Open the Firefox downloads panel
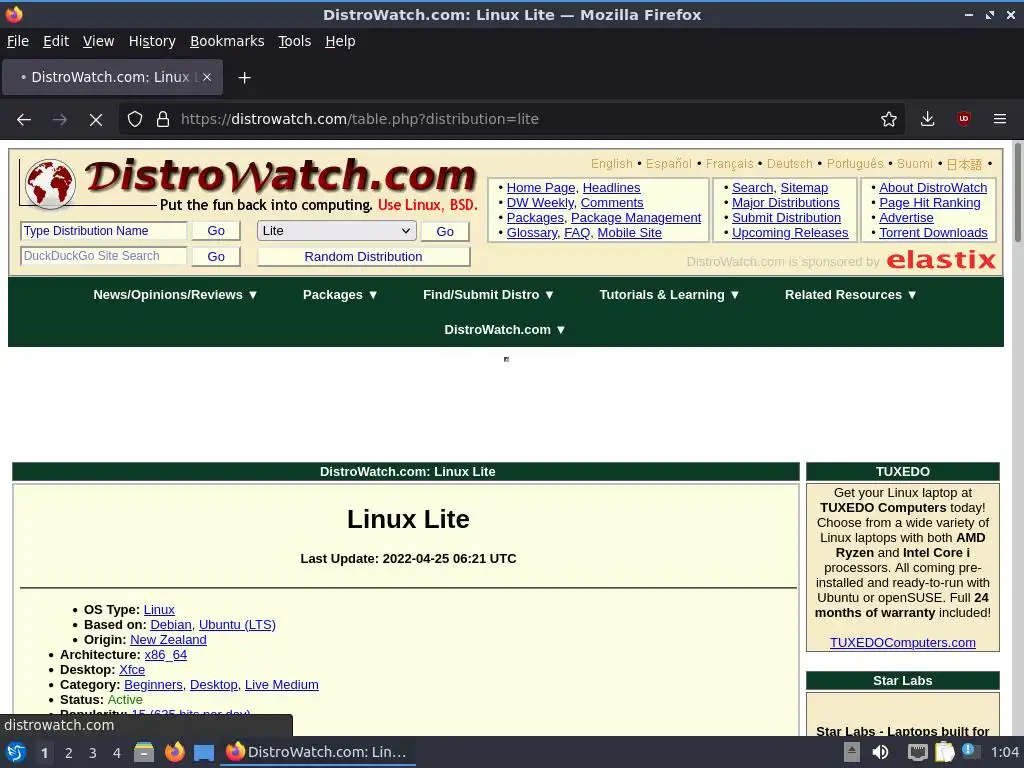 [927, 120]
